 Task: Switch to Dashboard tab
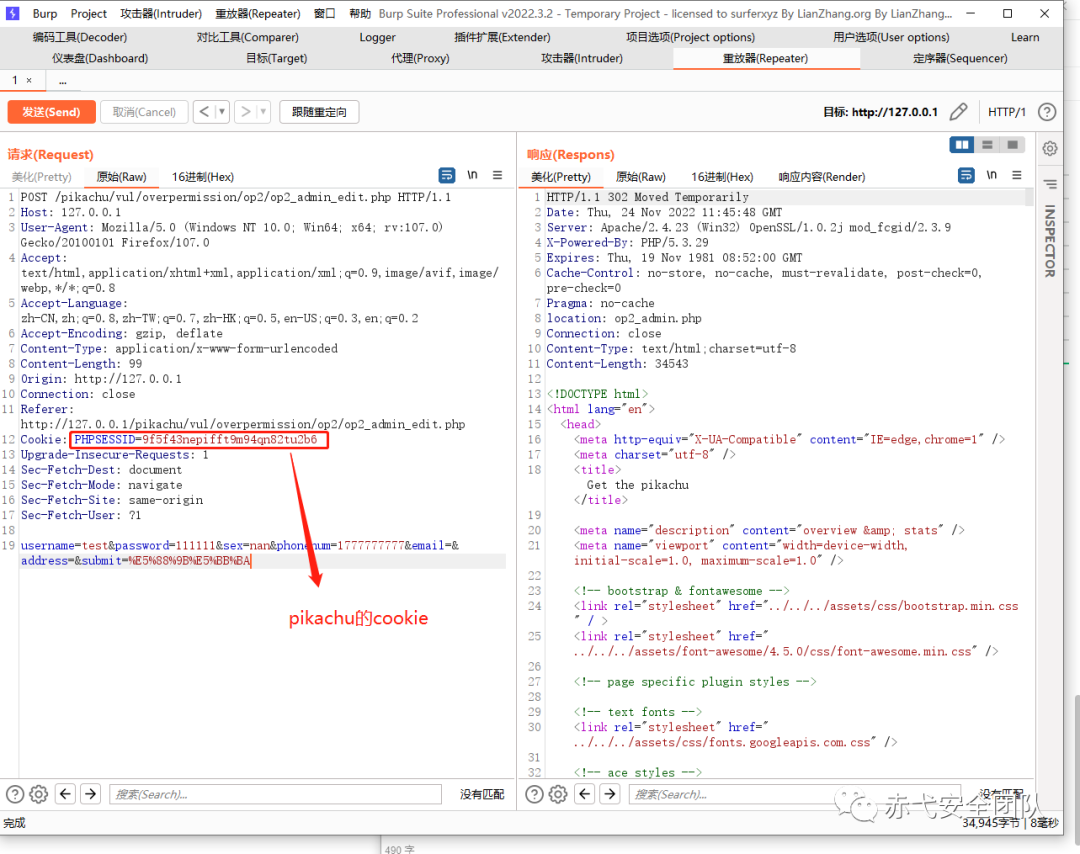[100, 59]
